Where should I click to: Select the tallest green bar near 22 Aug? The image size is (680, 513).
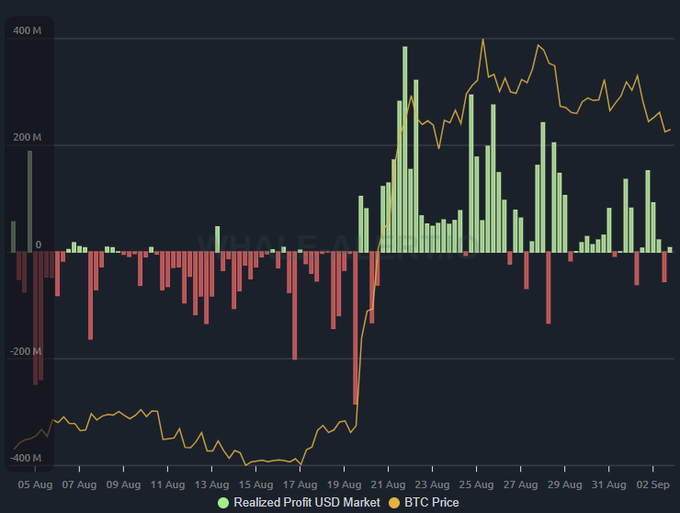(405, 150)
